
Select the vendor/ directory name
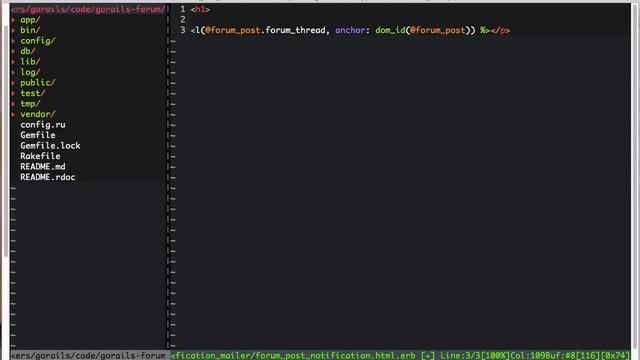(x=38, y=114)
